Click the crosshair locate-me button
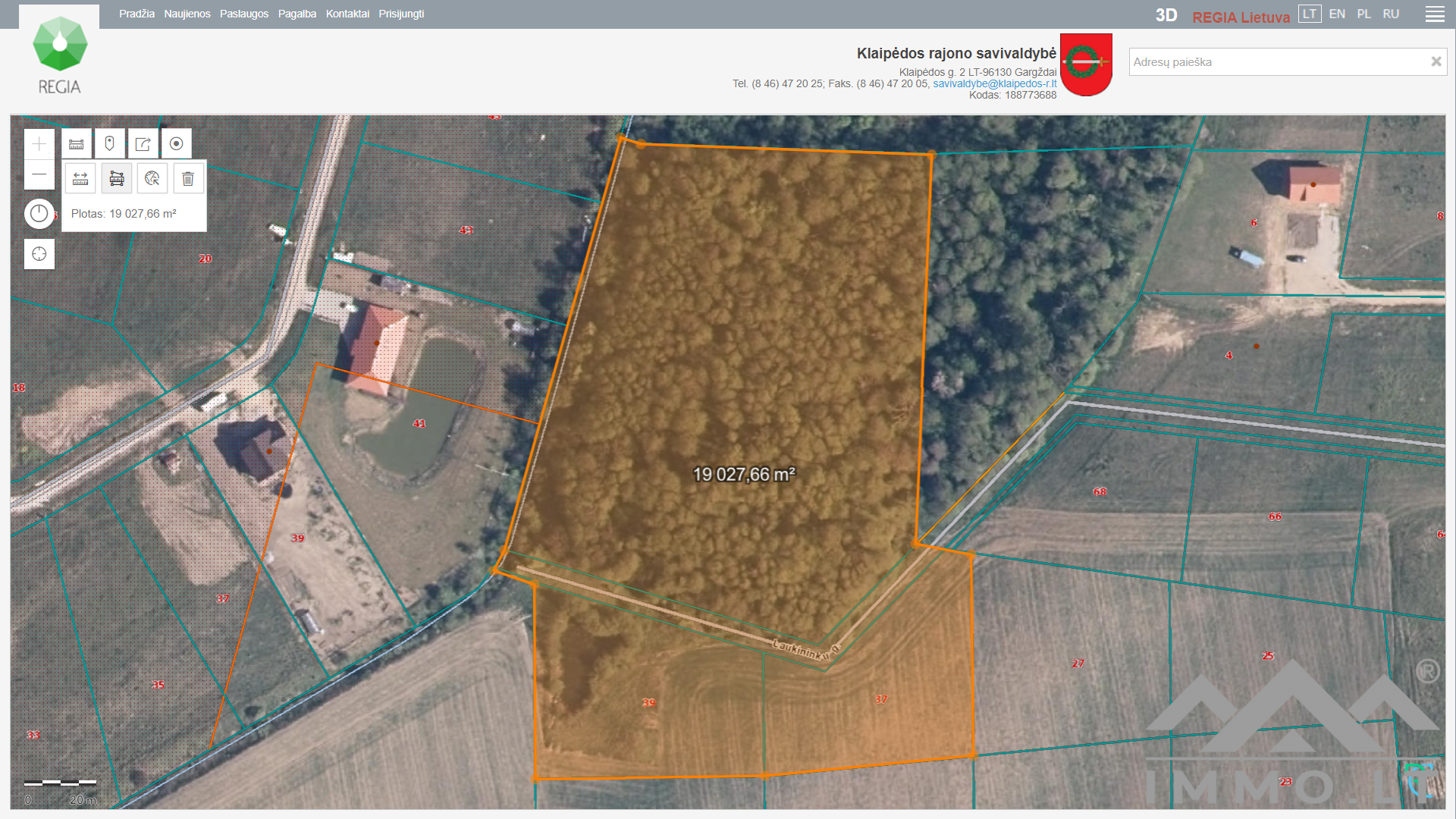 click(39, 254)
